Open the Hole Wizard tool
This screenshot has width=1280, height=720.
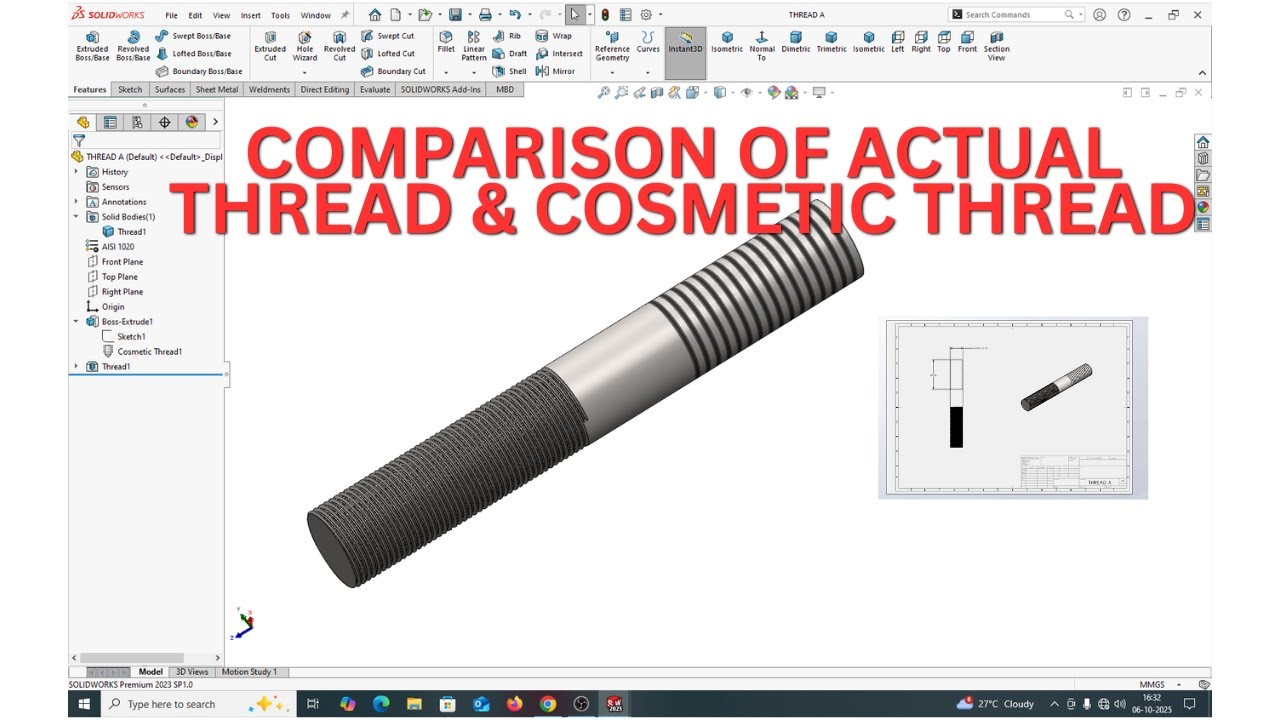305,46
